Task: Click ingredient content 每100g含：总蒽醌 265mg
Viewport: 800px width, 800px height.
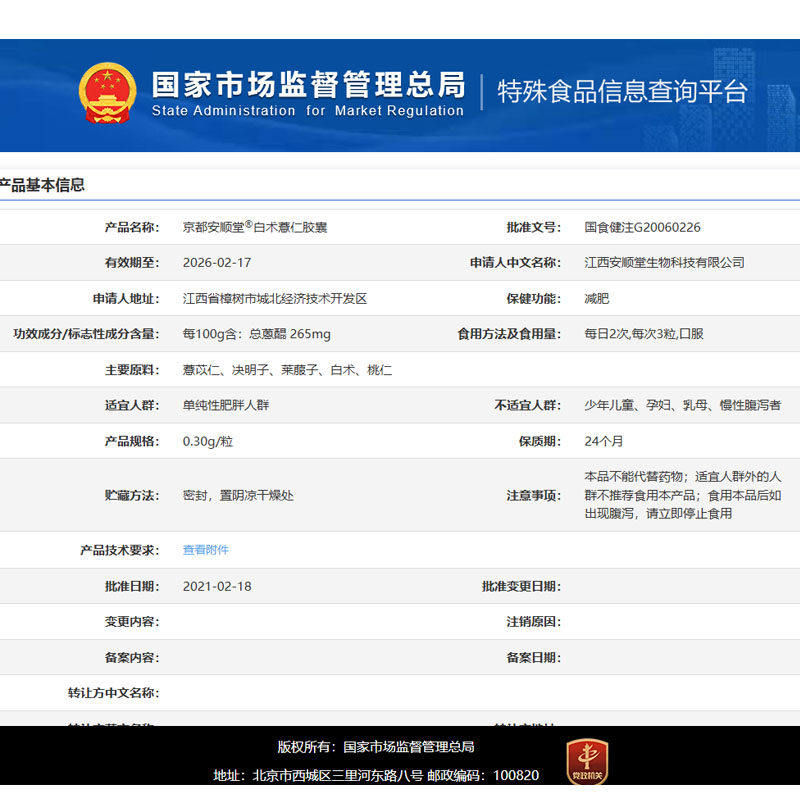Action: click(257, 334)
